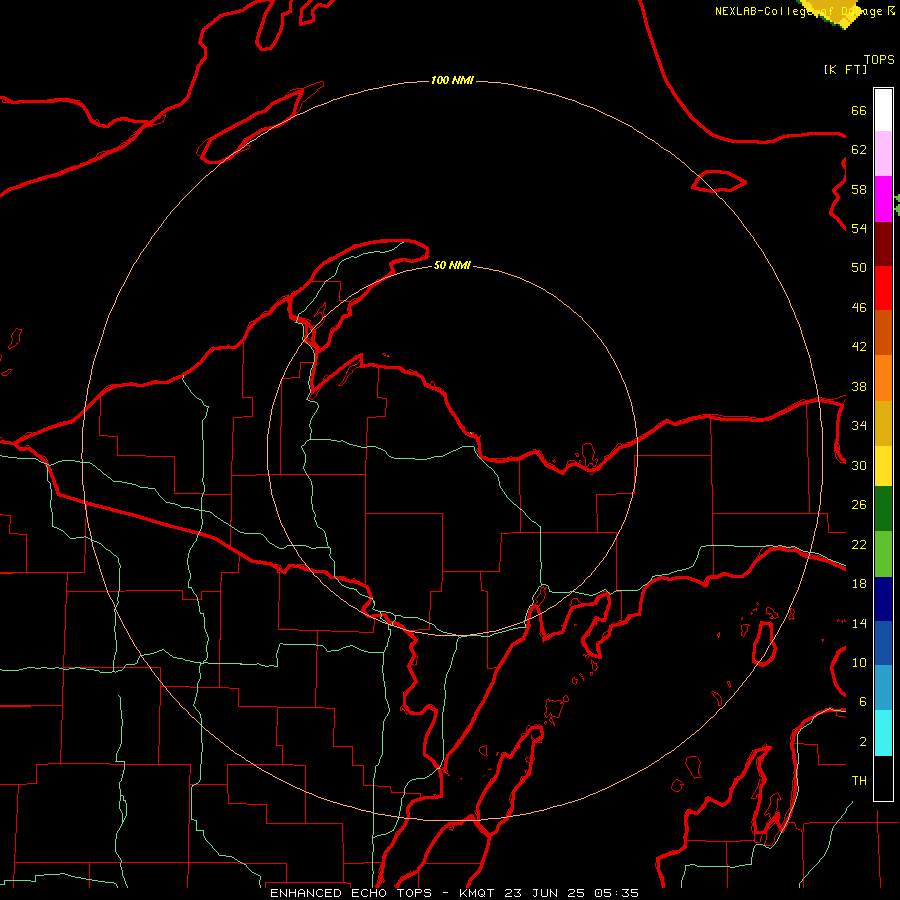Click the "[K FT]" units label
Viewport: 900px width, 900px height.
click(845, 69)
